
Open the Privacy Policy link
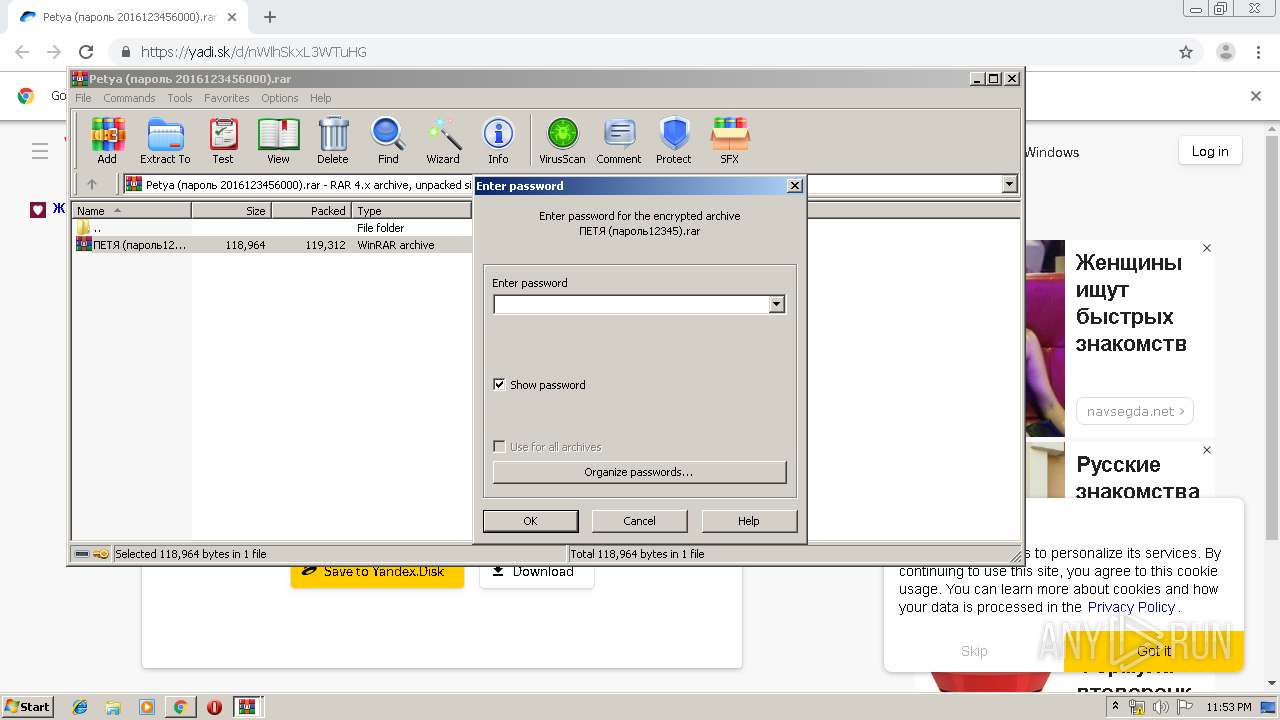pyautogui.click(x=1131, y=607)
